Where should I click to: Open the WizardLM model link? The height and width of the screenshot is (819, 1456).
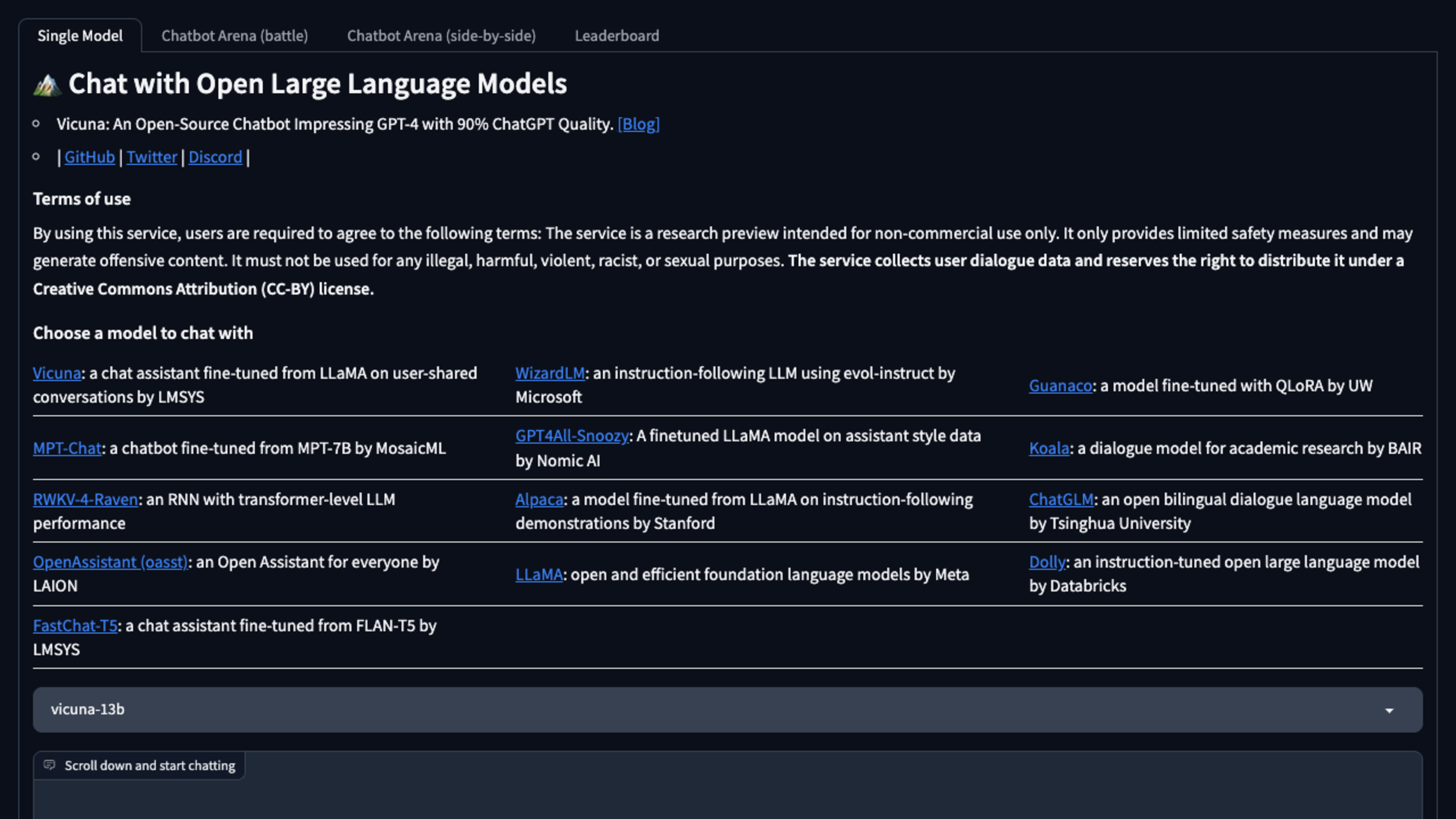tap(550, 373)
